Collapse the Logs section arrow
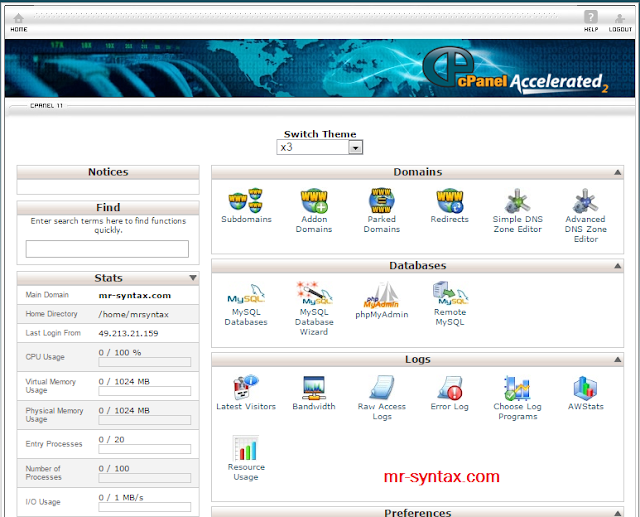This screenshot has width=640, height=517. pyautogui.click(x=618, y=359)
